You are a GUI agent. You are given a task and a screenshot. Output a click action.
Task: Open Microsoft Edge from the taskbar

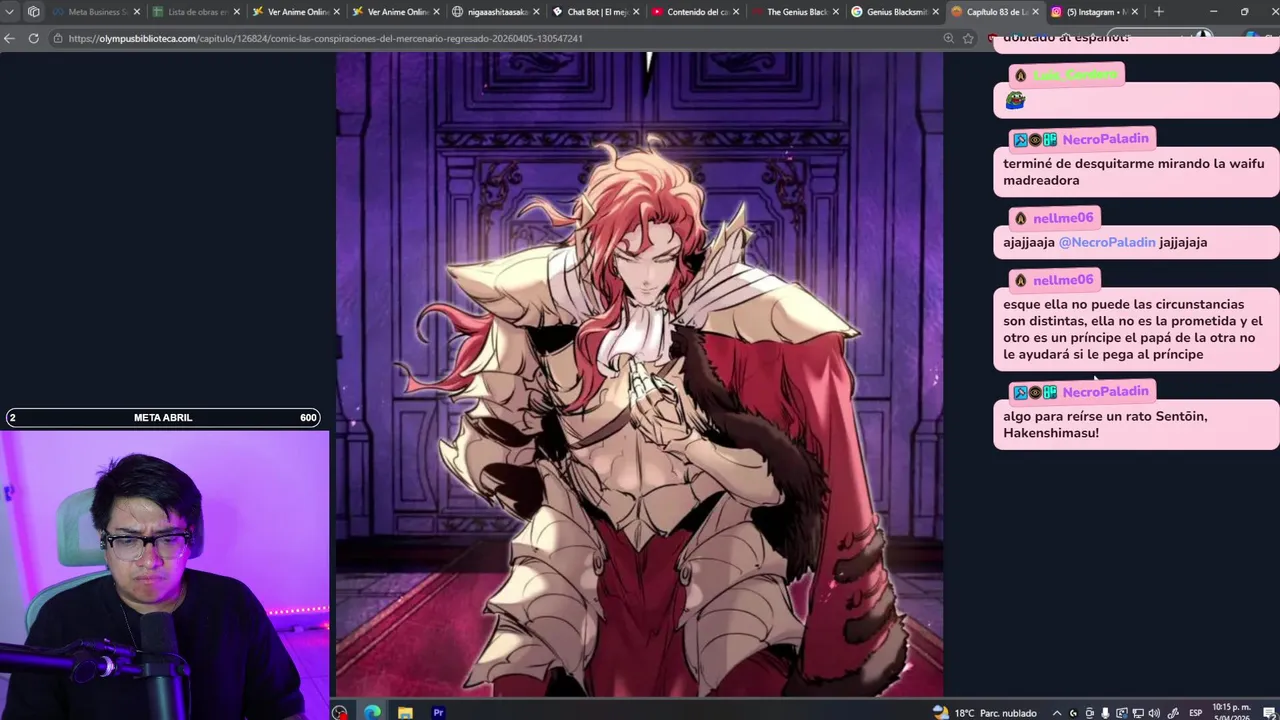click(x=372, y=713)
